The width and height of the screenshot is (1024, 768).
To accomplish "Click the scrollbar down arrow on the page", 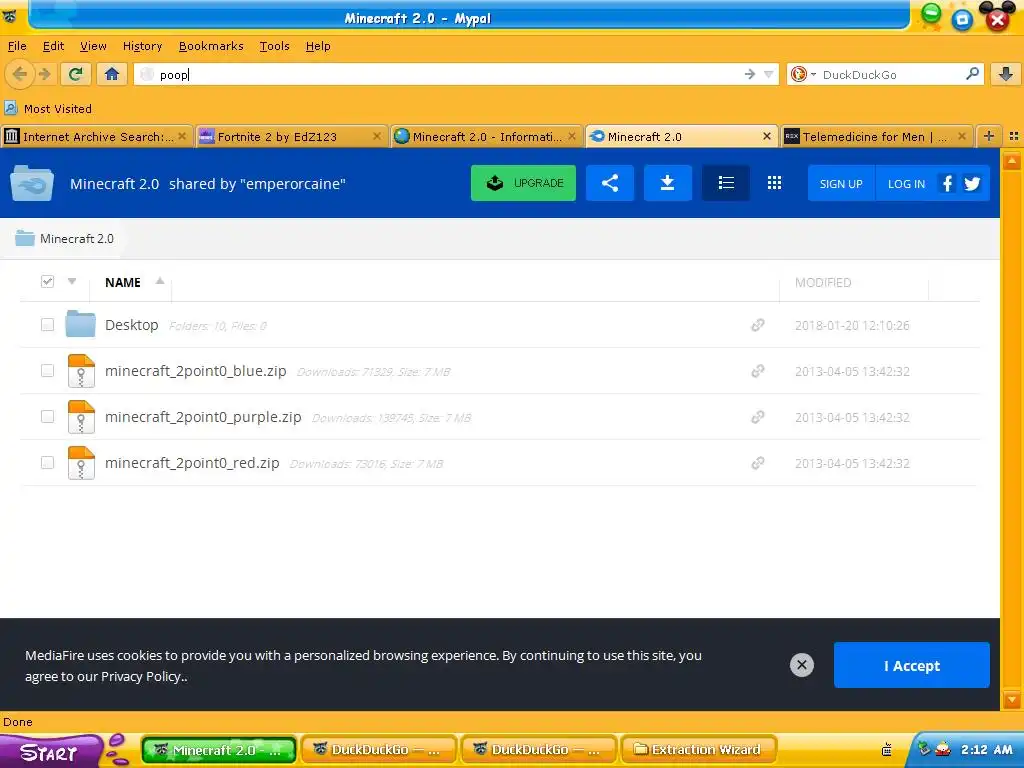I will (1012, 699).
